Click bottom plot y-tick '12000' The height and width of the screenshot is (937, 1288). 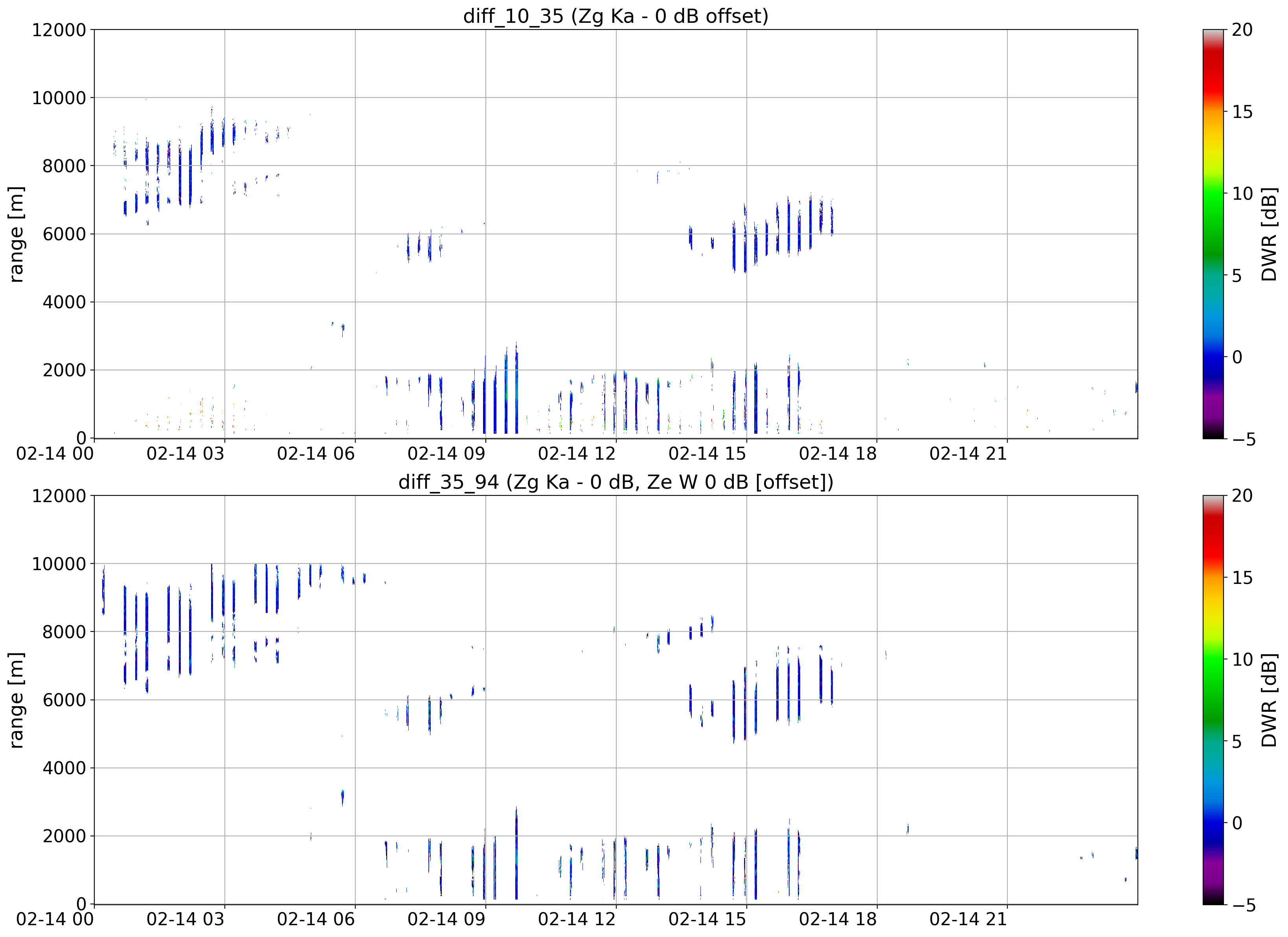coord(59,495)
